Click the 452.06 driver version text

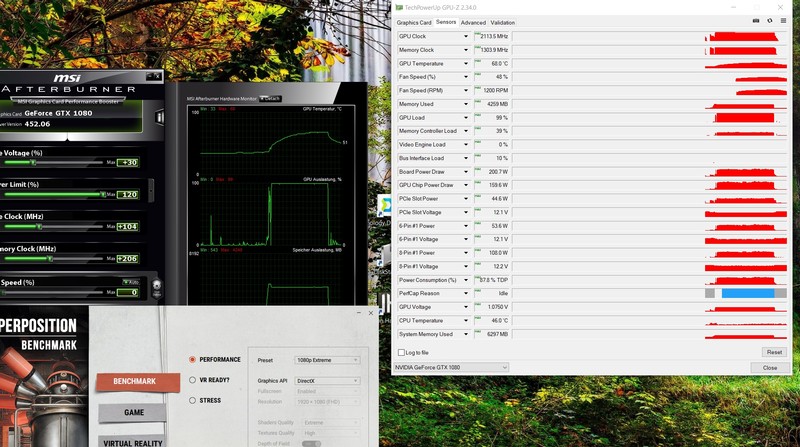click(37, 124)
